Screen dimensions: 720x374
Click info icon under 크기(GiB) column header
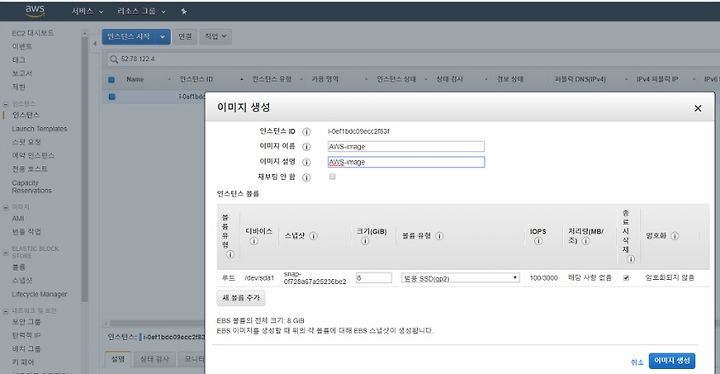(x=365, y=241)
